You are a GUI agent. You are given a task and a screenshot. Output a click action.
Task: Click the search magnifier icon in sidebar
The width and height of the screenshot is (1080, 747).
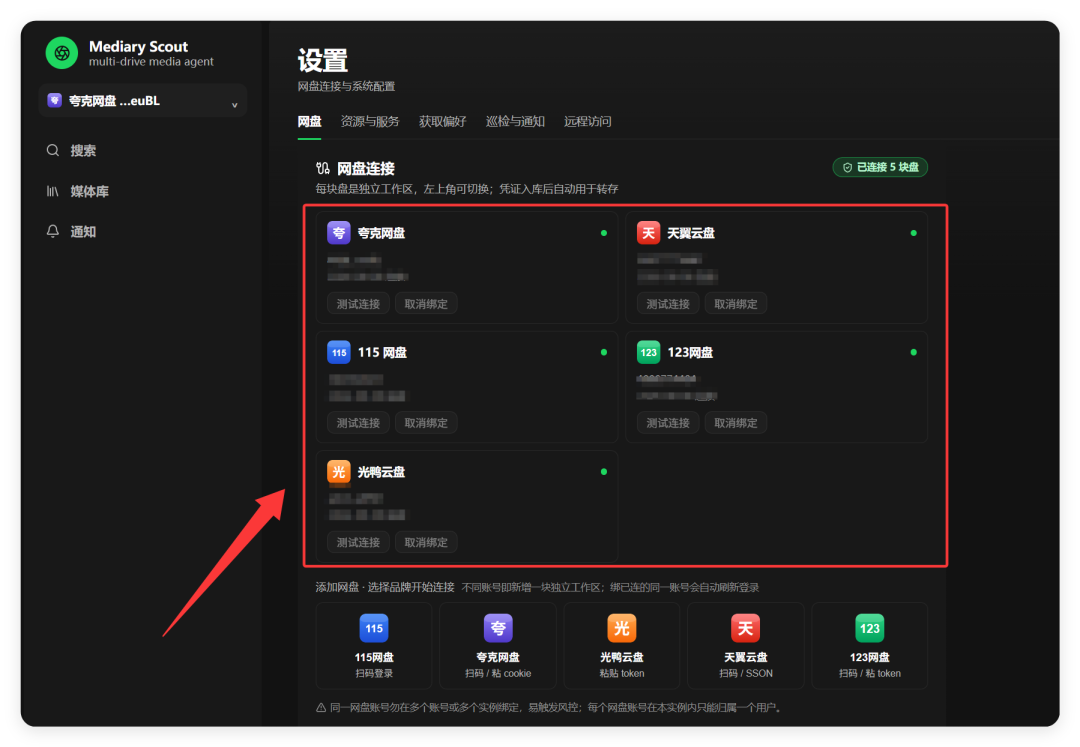tap(53, 150)
